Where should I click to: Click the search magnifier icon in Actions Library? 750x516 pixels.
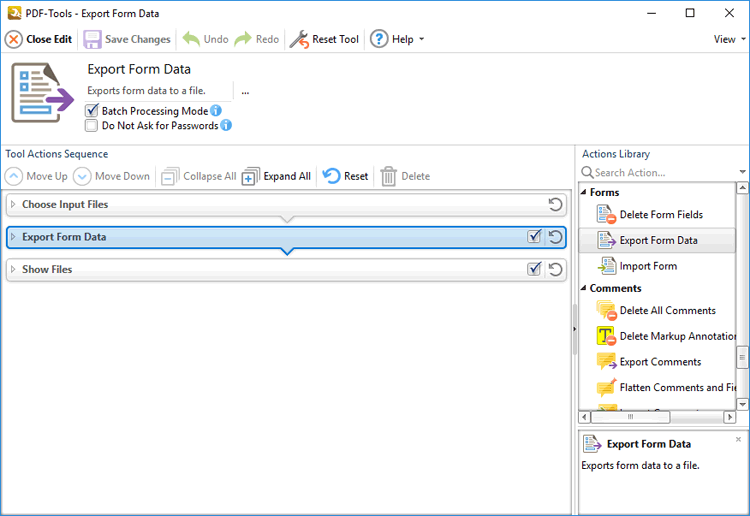587,172
